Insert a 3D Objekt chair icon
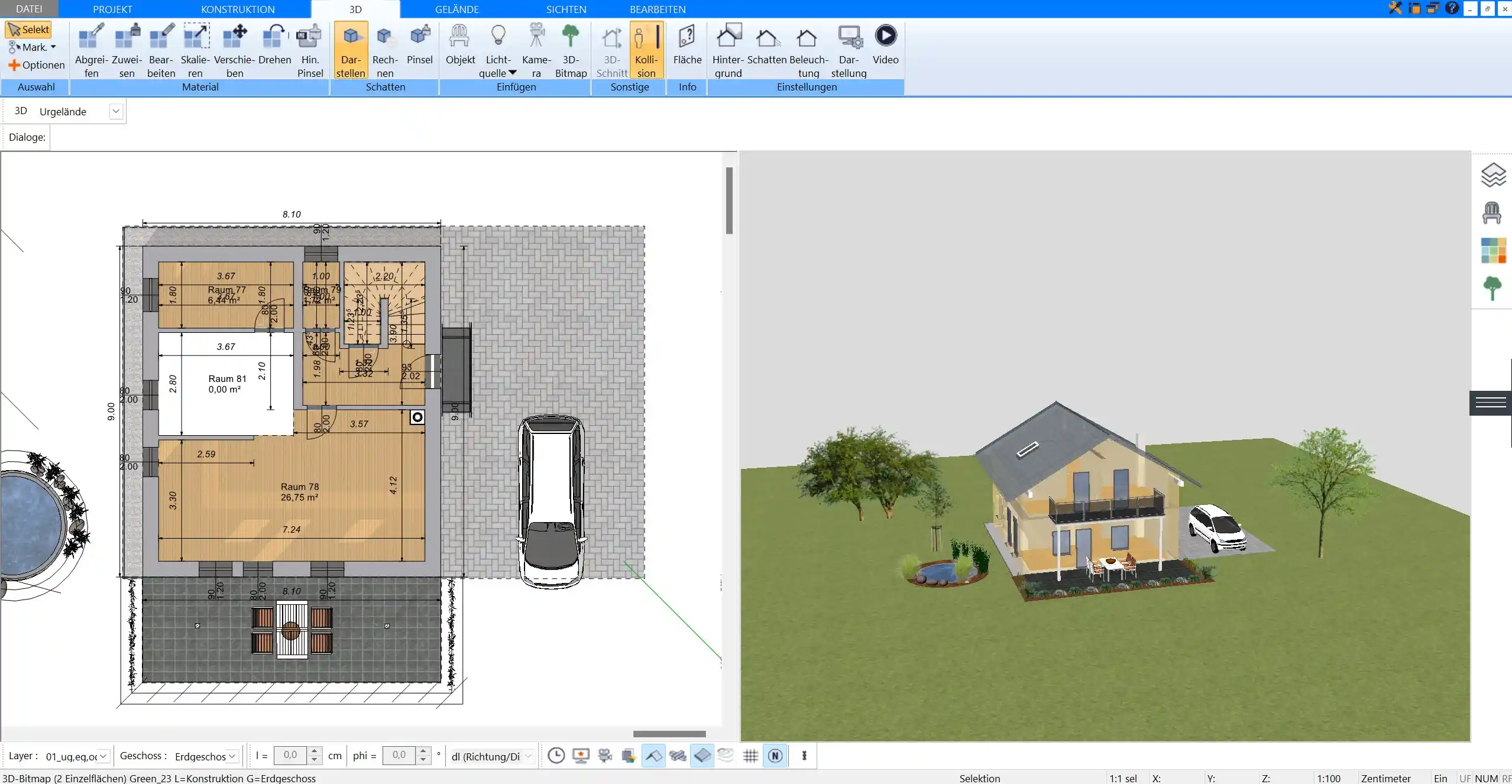1512x784 pixels. (x=460, y=44)
